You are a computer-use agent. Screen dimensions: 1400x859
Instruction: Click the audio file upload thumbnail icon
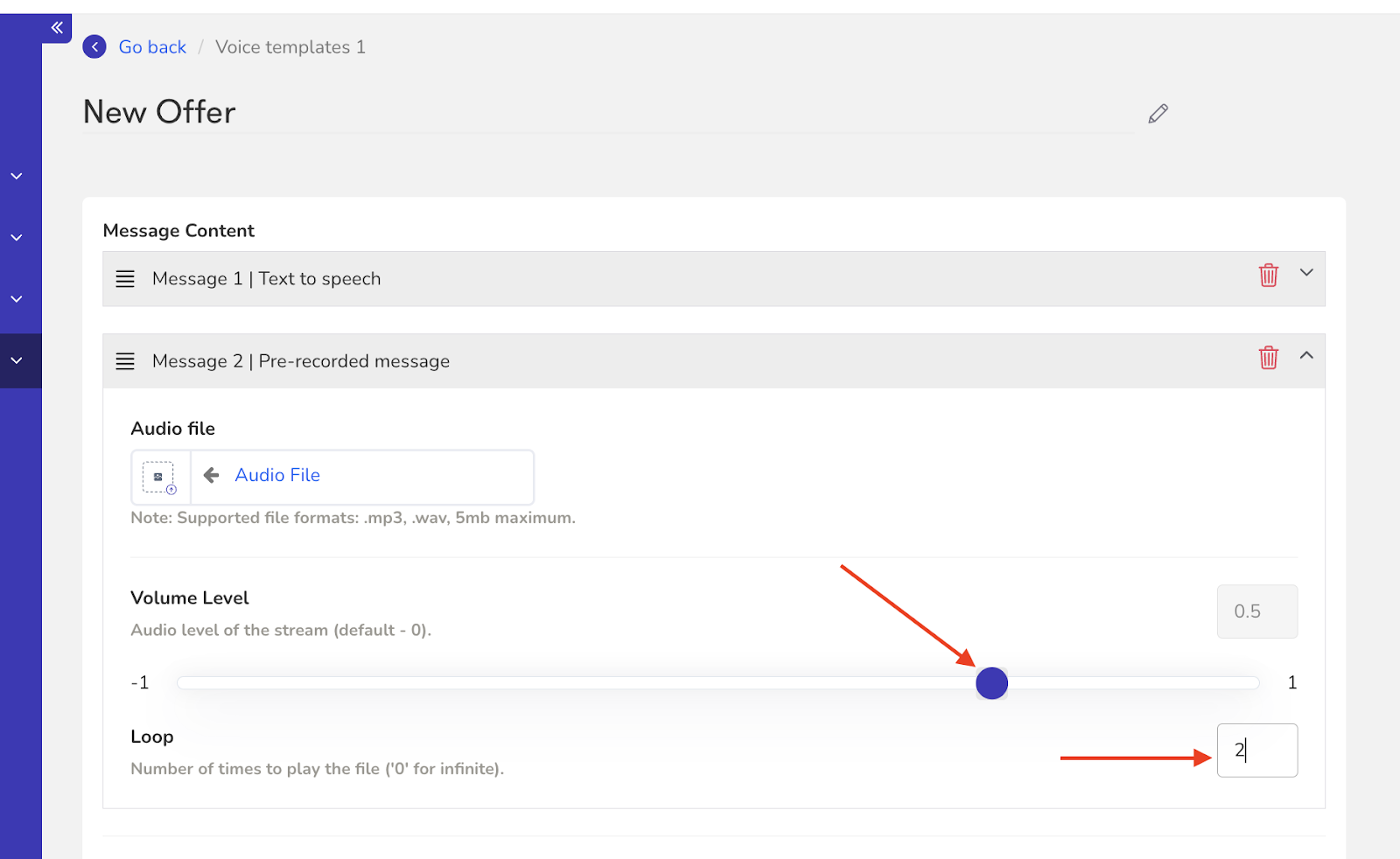(x=159, y=476)
